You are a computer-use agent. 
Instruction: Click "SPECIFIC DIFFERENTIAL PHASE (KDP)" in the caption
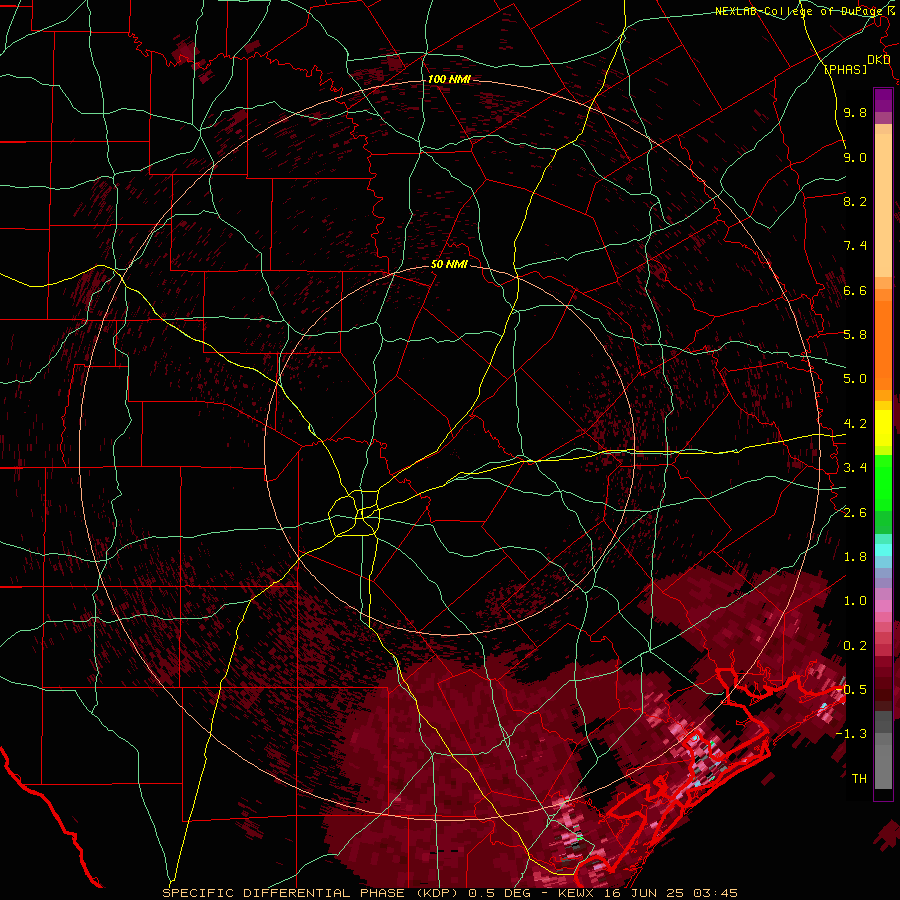pyautogui.click(x=313, y=894)
